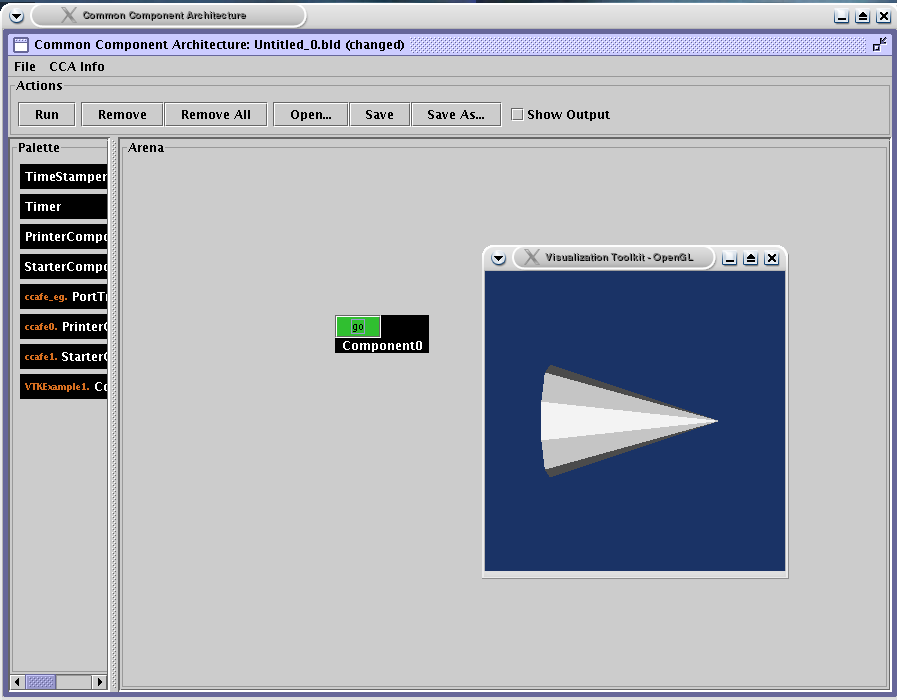Image resolution: width=897 pixels, height=700 pixels.
Task: Restore the internal frame using corner icon
Action: pyautogui.click(x=879, y=44)
